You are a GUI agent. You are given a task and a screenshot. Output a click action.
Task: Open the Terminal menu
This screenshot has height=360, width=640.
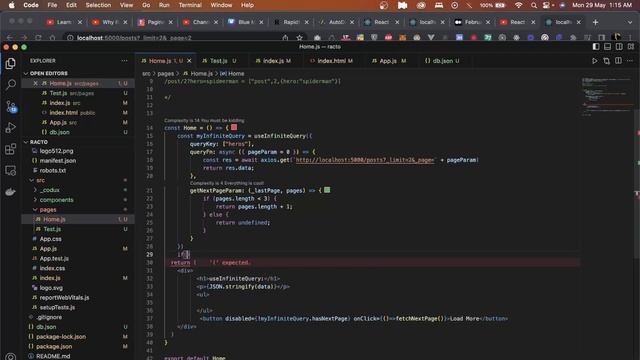(x=190, y=5)
